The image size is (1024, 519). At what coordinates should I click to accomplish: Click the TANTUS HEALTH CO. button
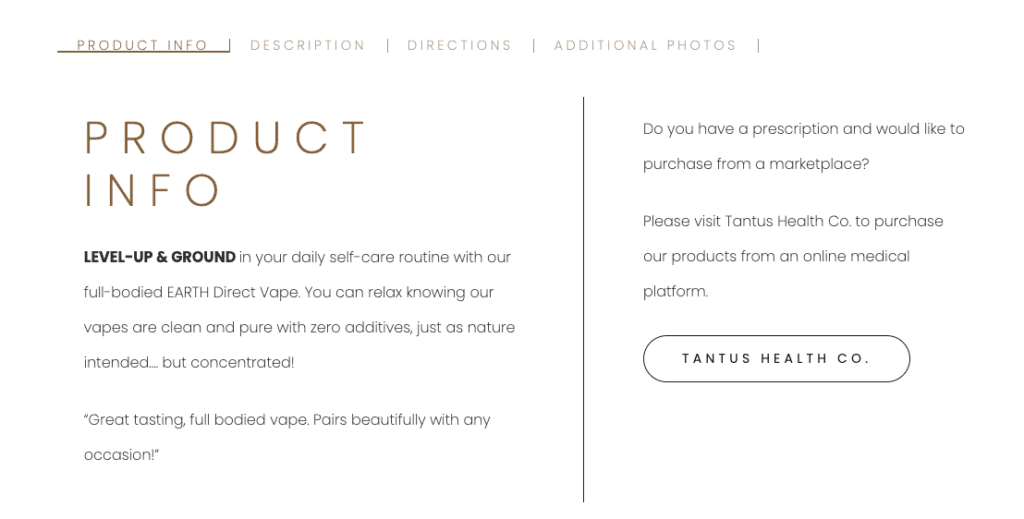tap(776, 358)
